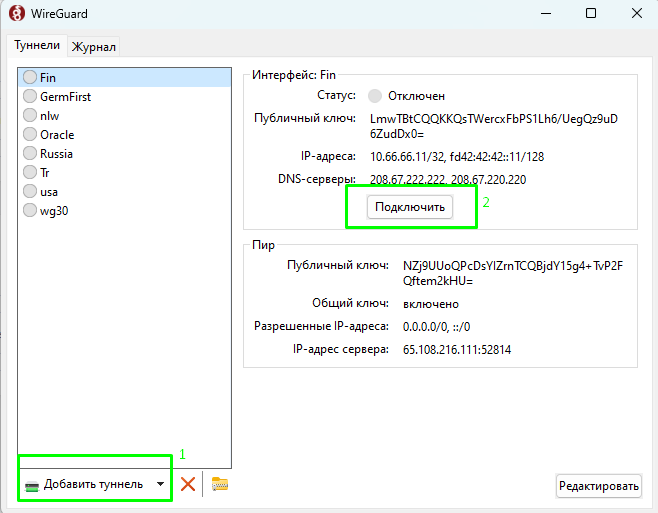Switch to the Журнал tab
This screenshot has height=513, width=658.
tap(94, 47)
